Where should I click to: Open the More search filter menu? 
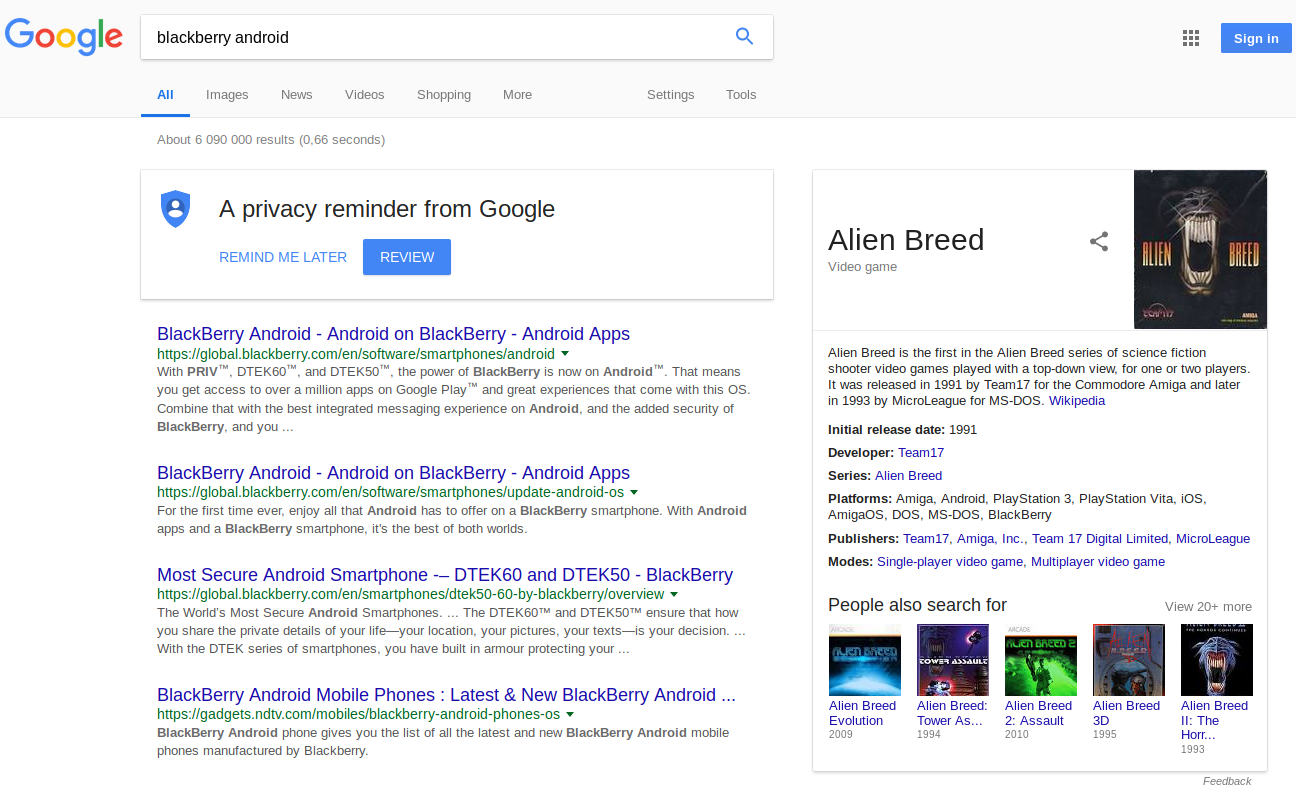(x=517, y=95)
